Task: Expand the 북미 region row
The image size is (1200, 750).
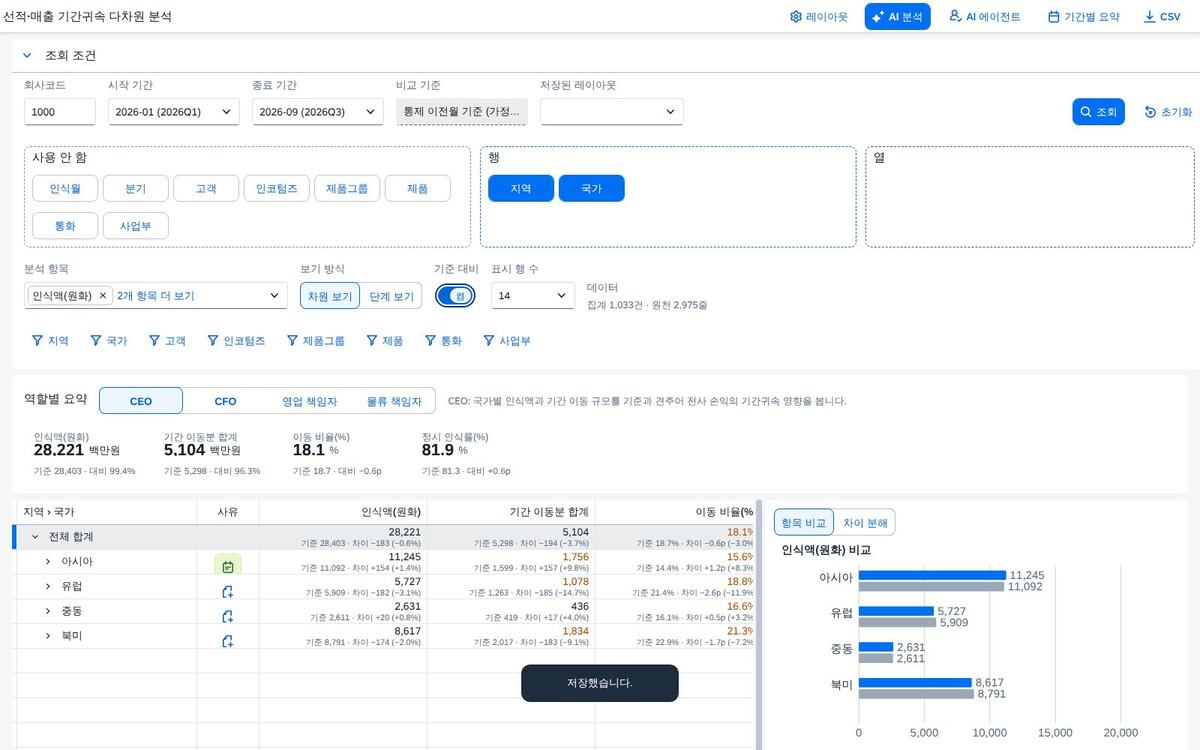Action: (x=48, y=635)
